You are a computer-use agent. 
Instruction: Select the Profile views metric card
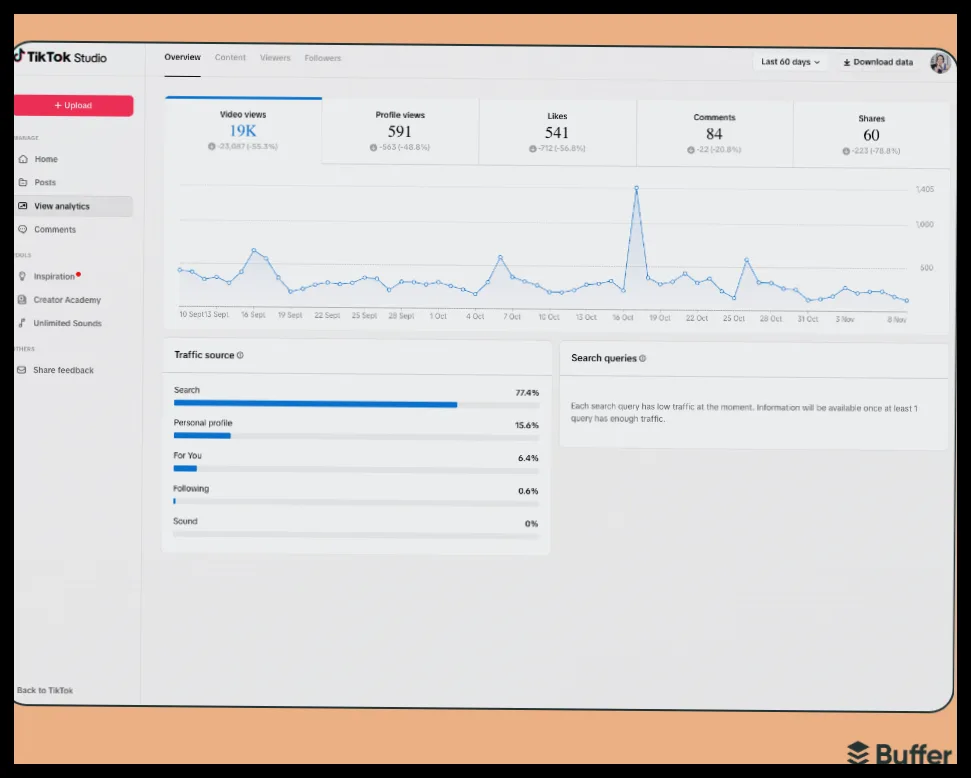click(400, 131)
